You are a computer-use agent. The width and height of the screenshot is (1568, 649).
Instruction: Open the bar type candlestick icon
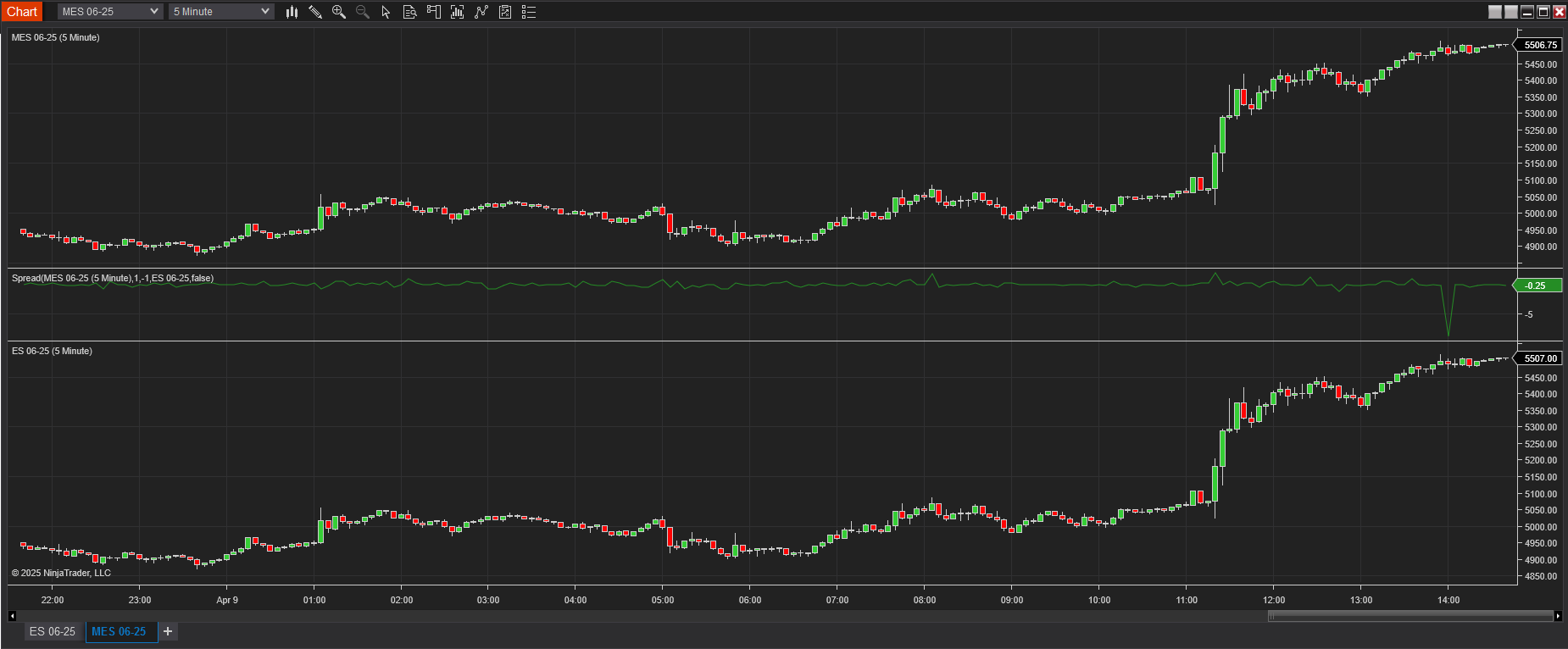[x=292, y=12]
